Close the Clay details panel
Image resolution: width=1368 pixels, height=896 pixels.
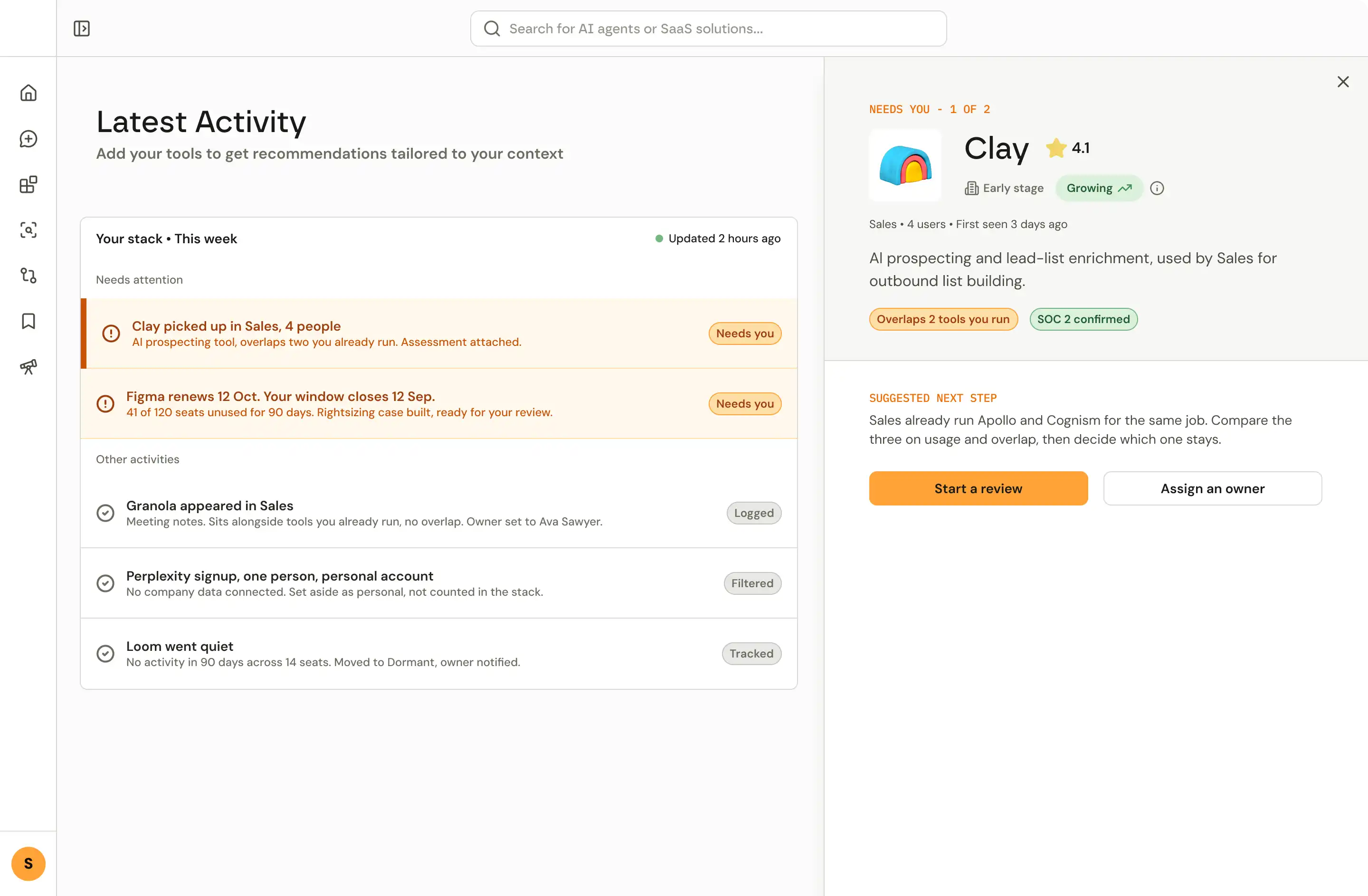[1343, 82]
